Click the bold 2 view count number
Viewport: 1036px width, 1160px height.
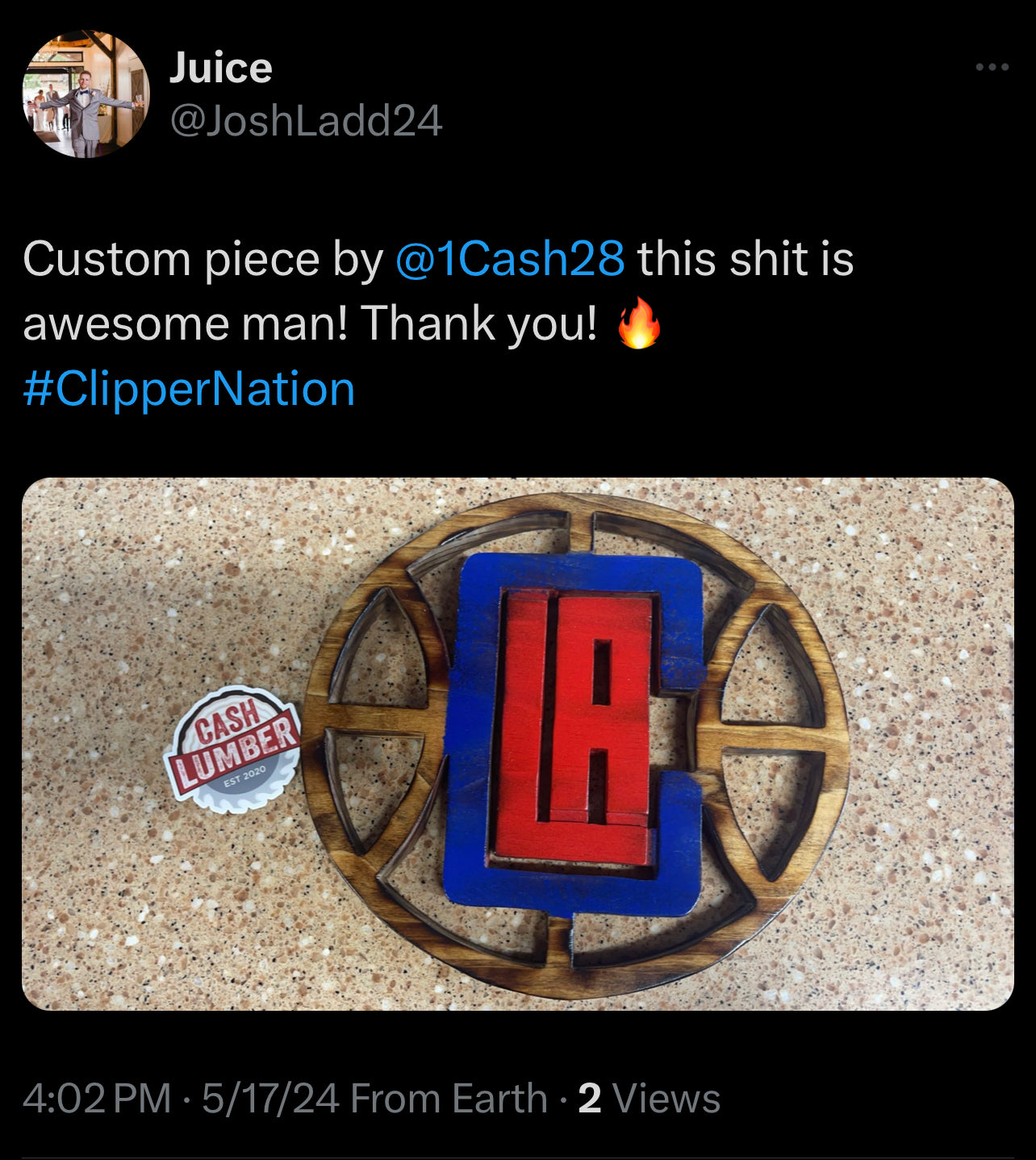[x=590, y=1099]
